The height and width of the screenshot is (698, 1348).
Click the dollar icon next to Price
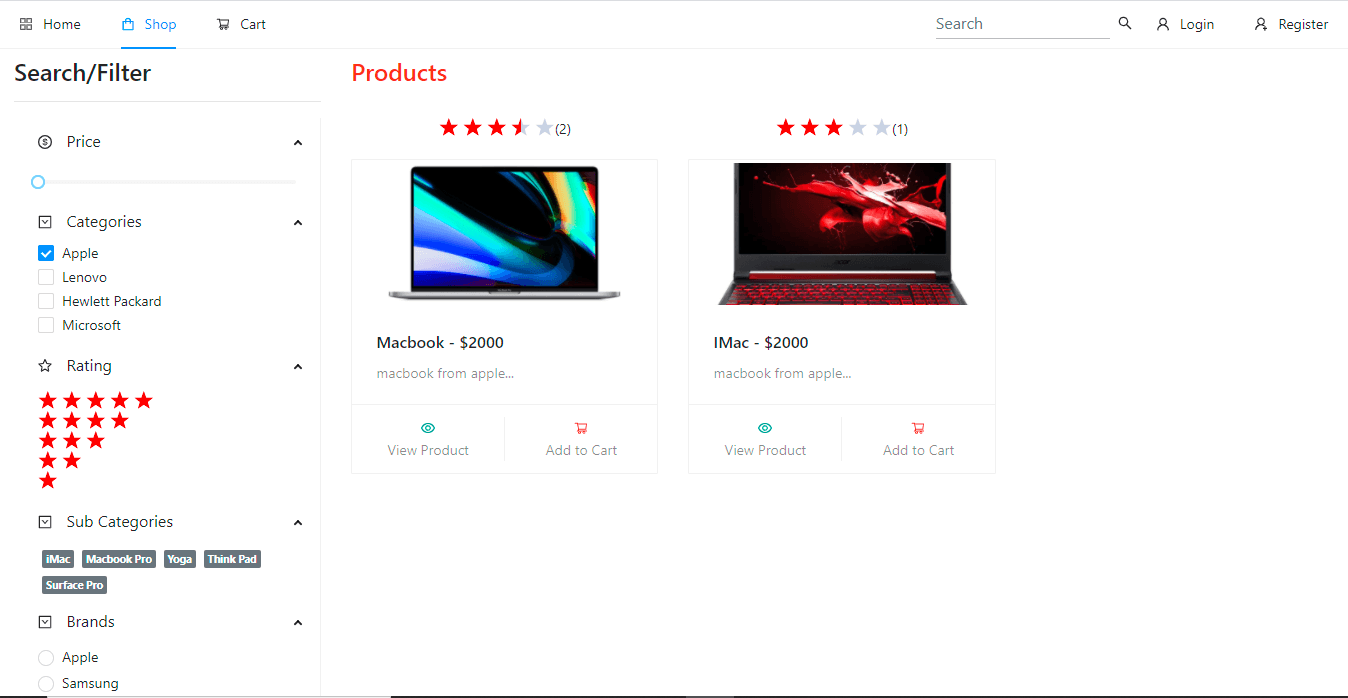(45, 142)
